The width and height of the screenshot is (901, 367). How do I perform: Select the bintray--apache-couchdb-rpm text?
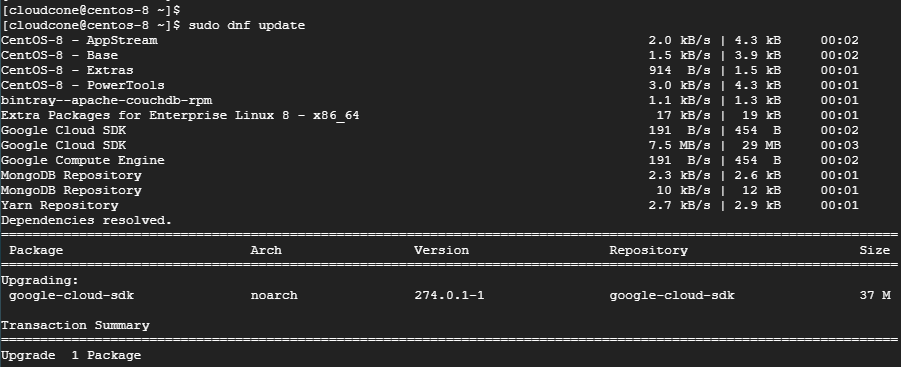107,100
